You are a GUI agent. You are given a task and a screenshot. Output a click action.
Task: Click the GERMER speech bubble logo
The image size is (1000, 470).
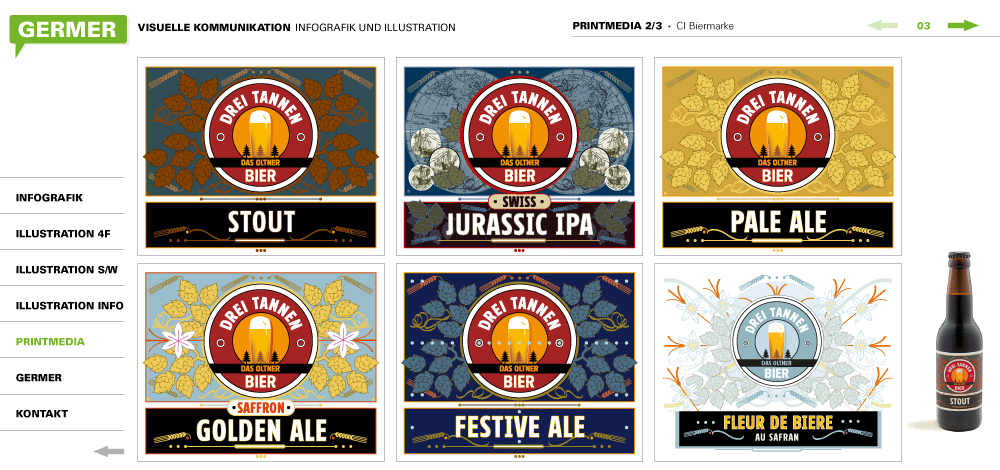(x=68, y=33)
